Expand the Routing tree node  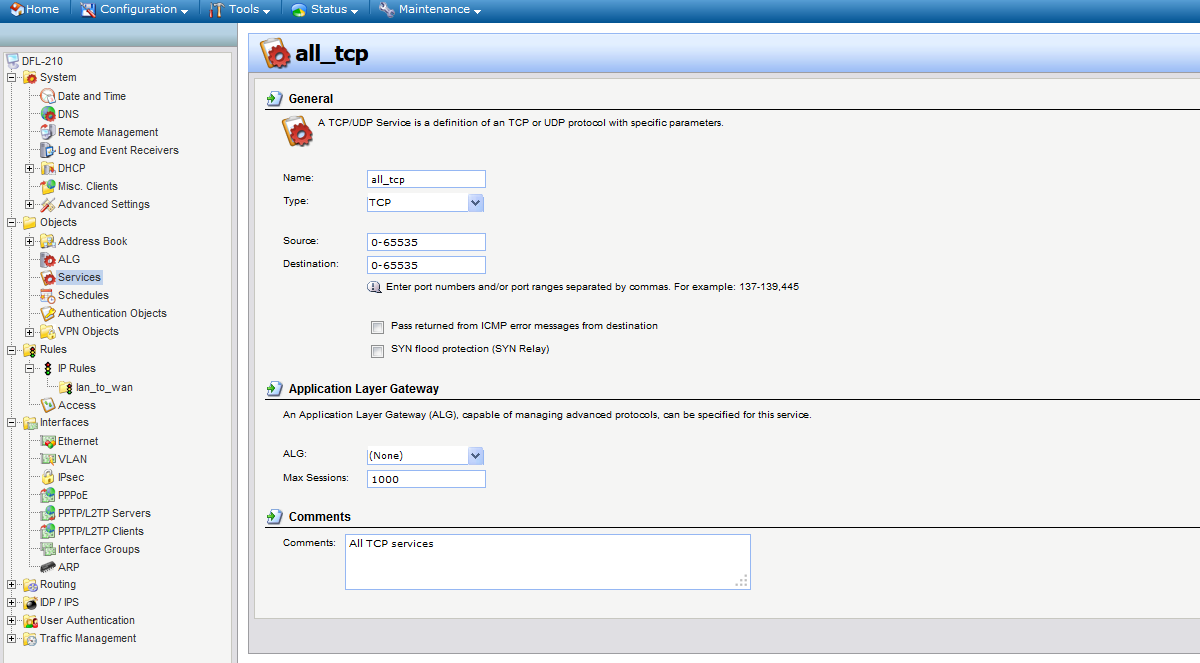(12, 584)
